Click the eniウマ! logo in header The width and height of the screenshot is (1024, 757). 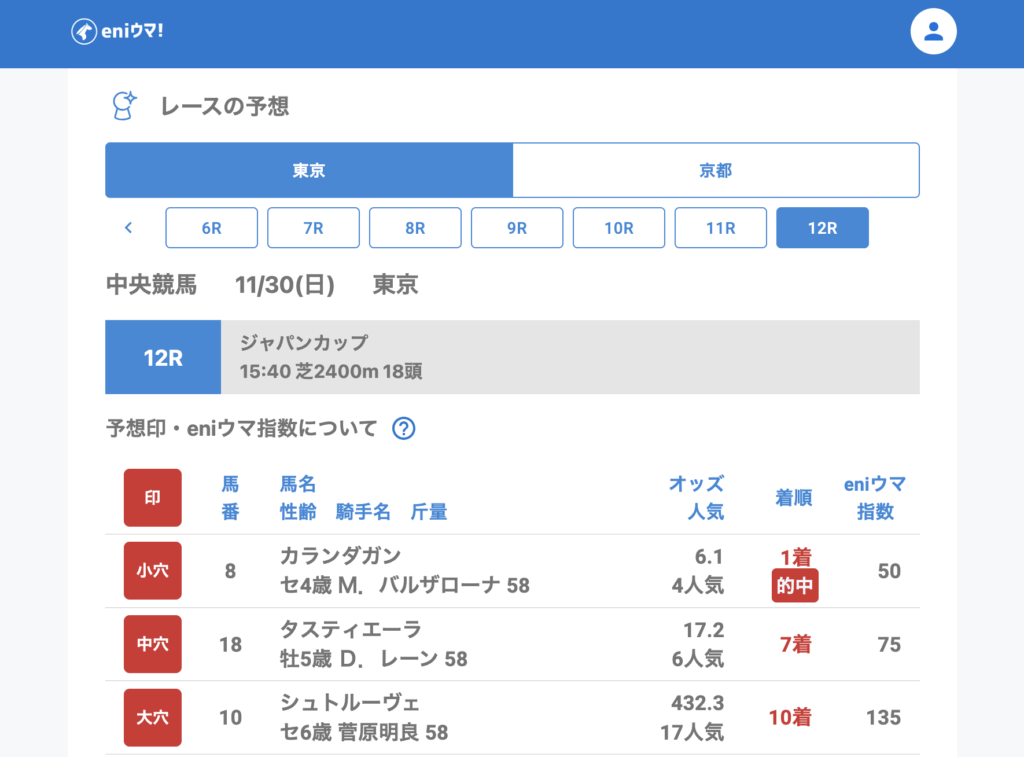117,32
